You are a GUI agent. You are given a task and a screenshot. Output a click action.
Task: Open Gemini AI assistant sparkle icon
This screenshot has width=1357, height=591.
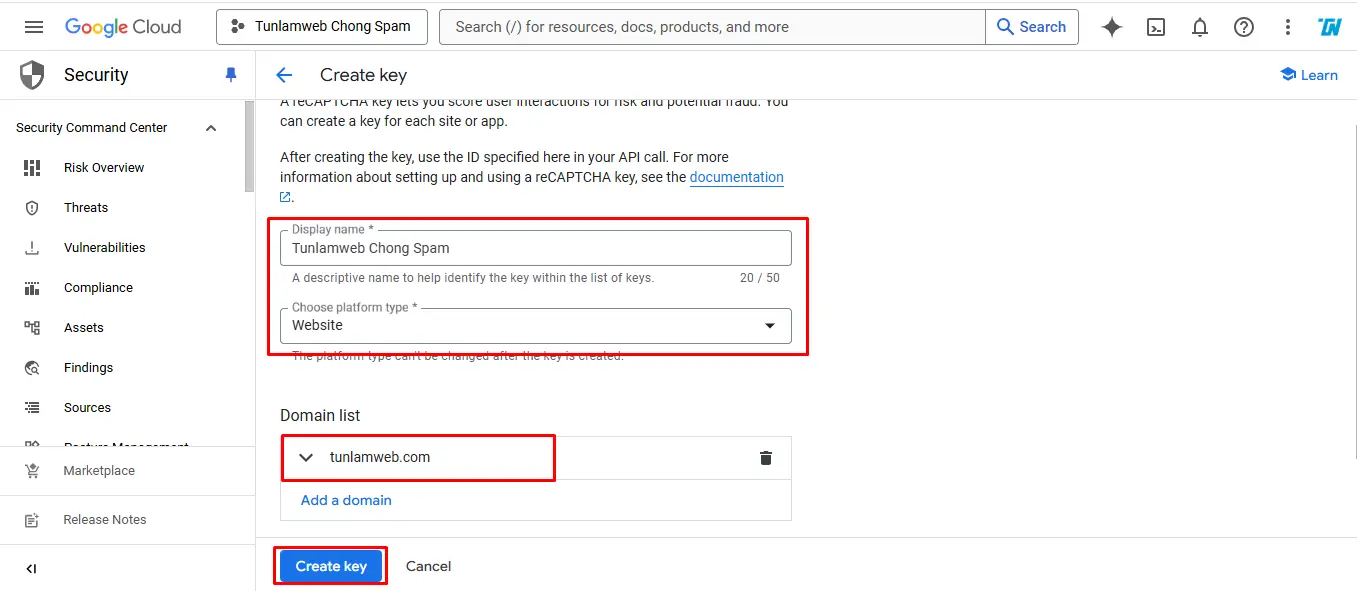1112,27
